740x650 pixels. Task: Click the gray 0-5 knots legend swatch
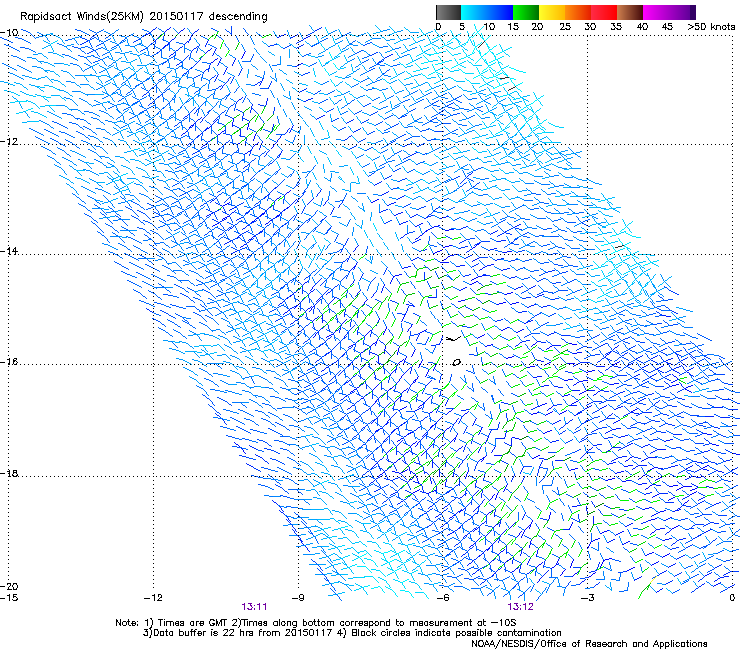coord(448,12)
